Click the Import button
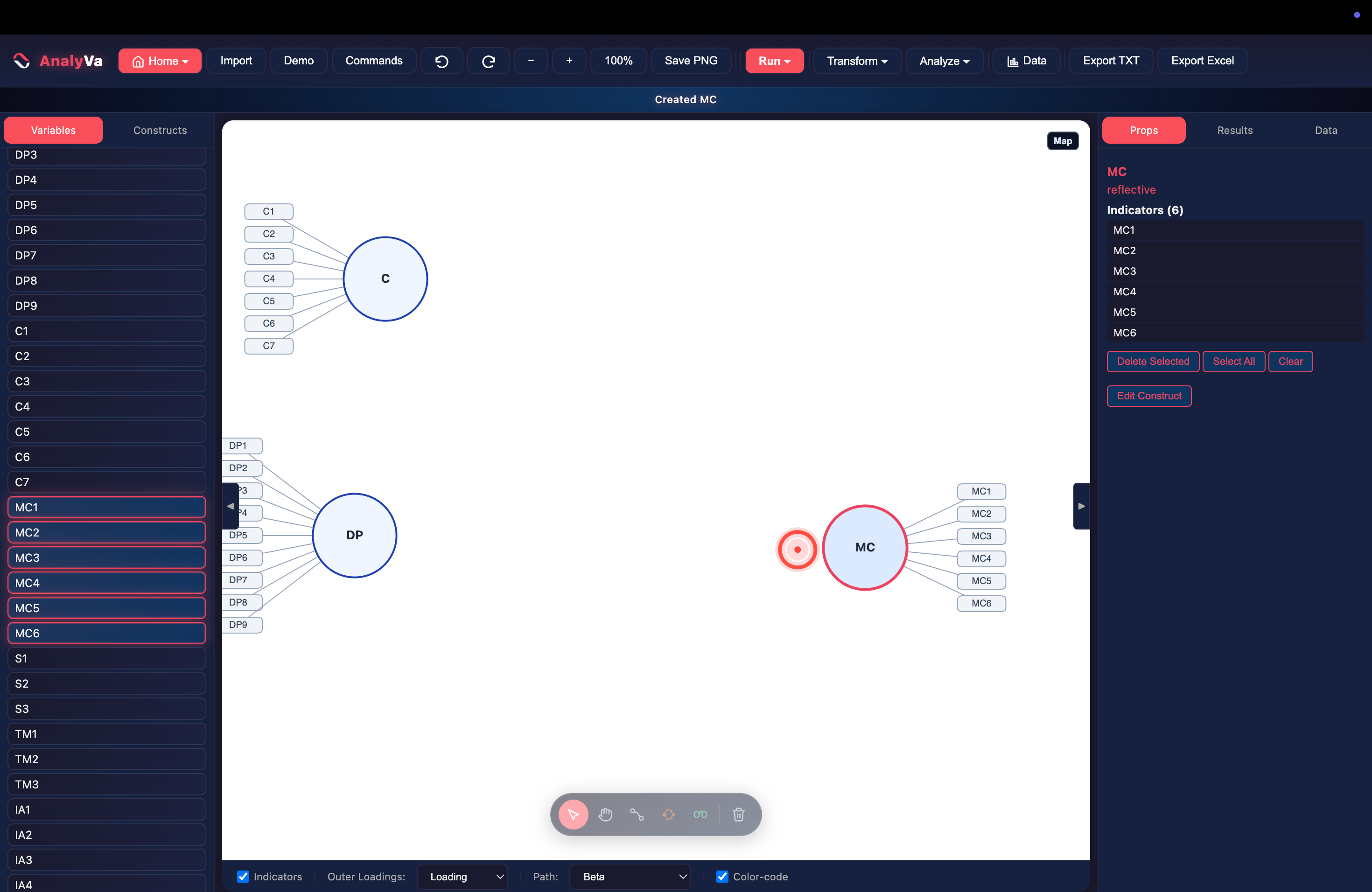The image size is (1372, 892). click(x=236, y=61)
